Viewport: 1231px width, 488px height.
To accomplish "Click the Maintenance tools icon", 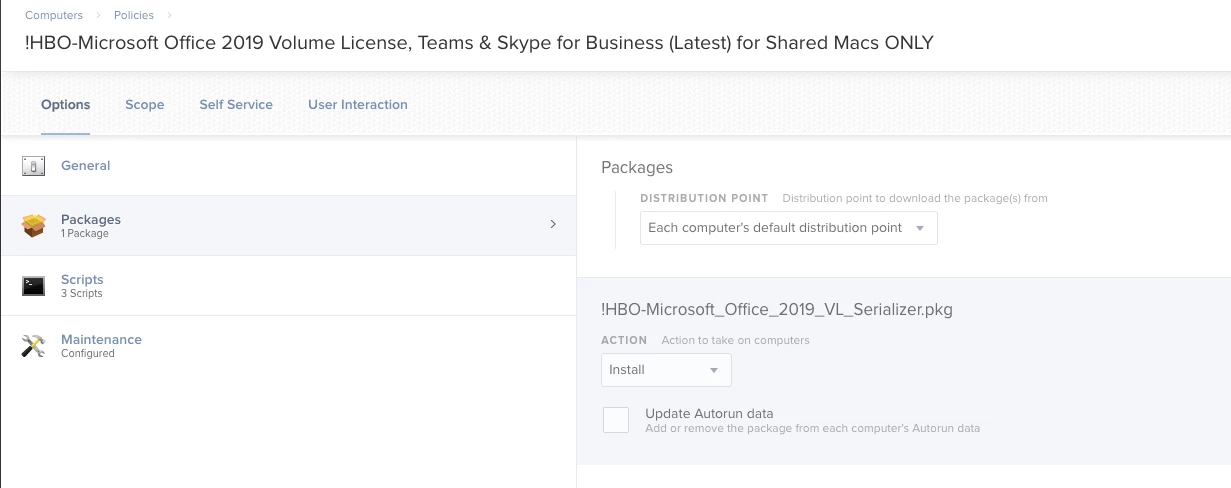I will [x=34, y=346].
